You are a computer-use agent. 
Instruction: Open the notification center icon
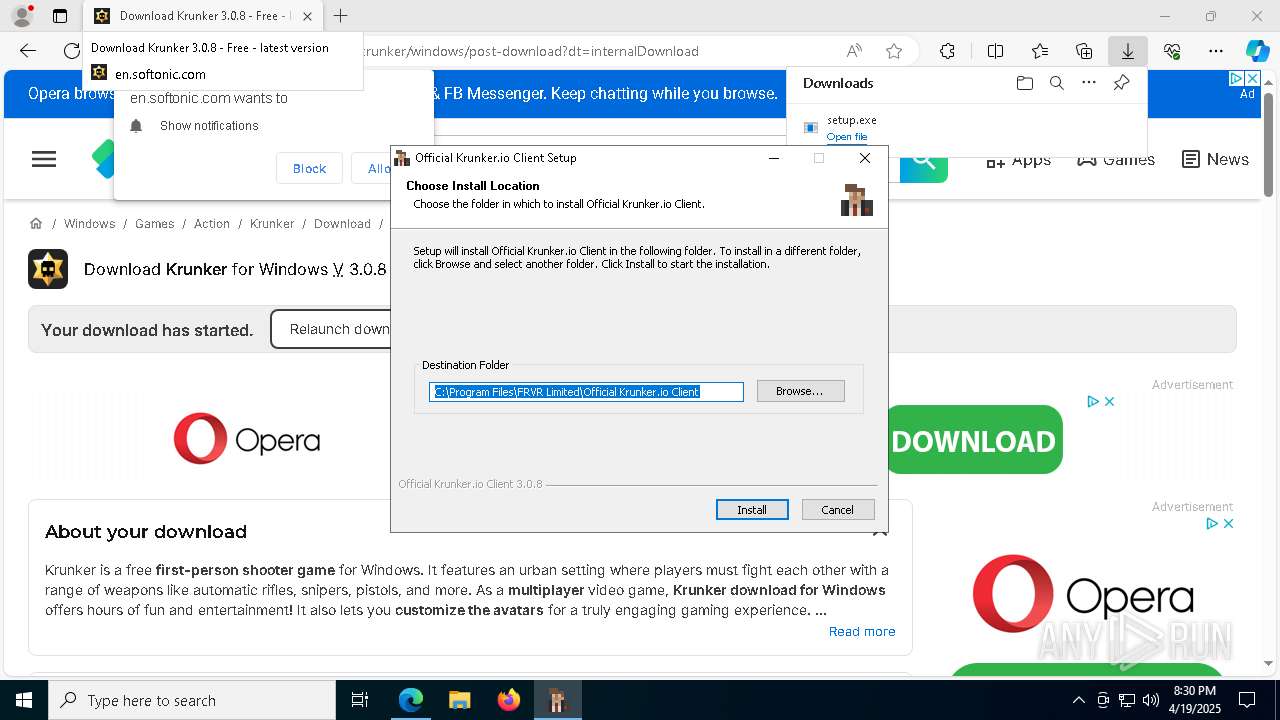coord(1247,700)
